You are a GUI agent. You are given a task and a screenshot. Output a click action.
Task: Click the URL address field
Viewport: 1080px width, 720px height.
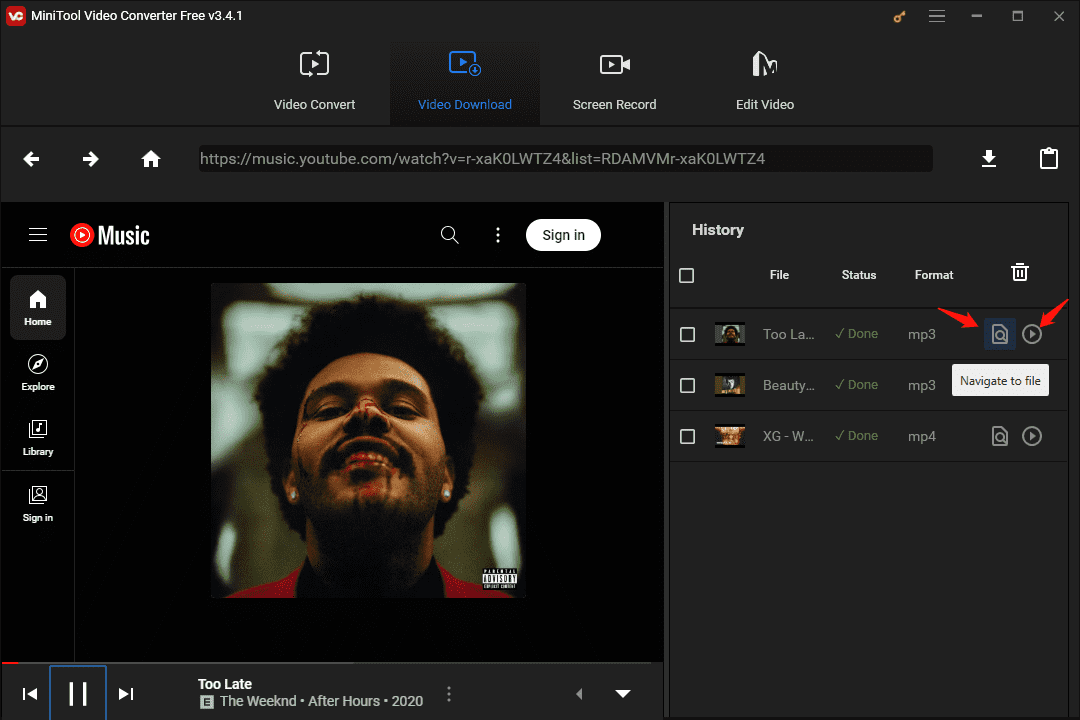tap(565, 158)
